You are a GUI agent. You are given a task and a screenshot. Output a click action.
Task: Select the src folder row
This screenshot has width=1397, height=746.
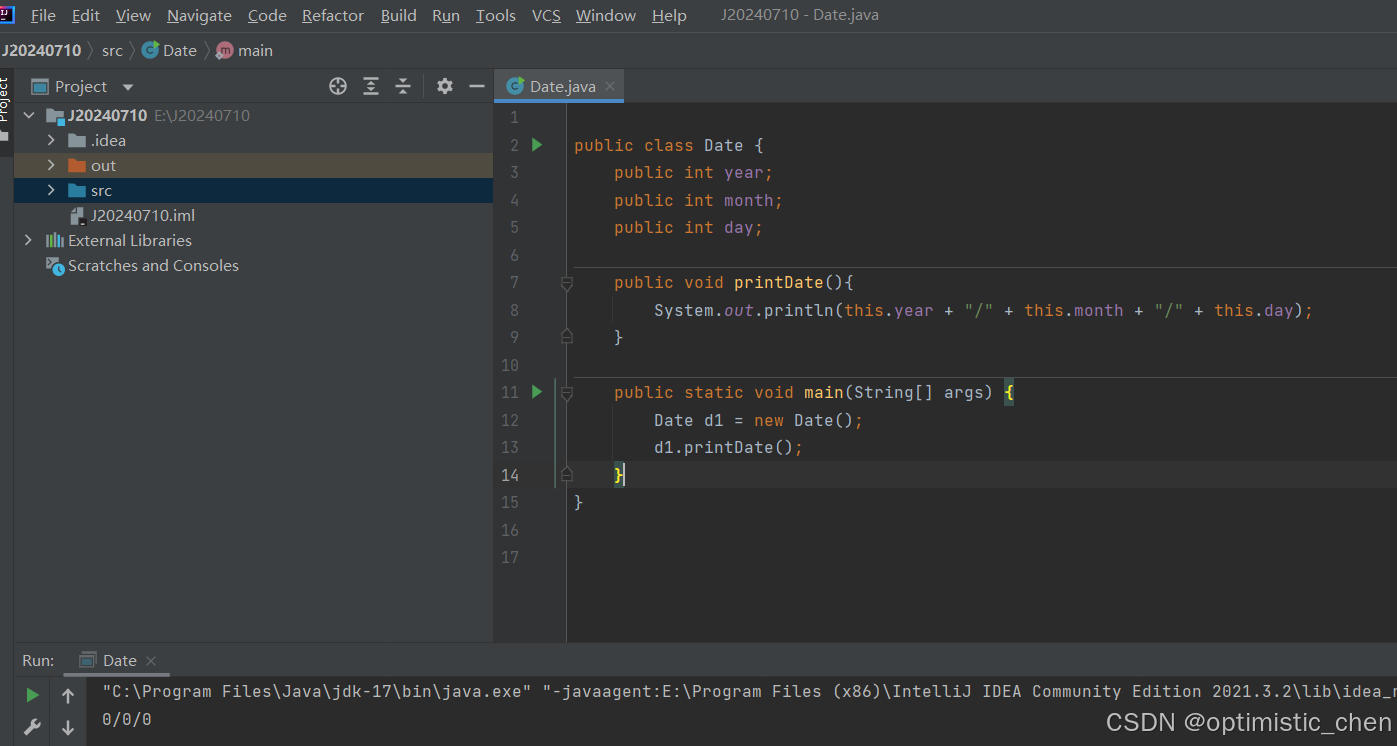[x=253, y=191]
